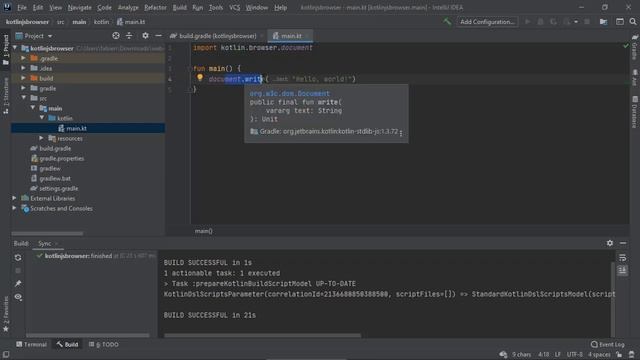Click the 4 spaces indent setting
Image resolution: width=640 pixels, height=360 pixels.
(599, 354)
